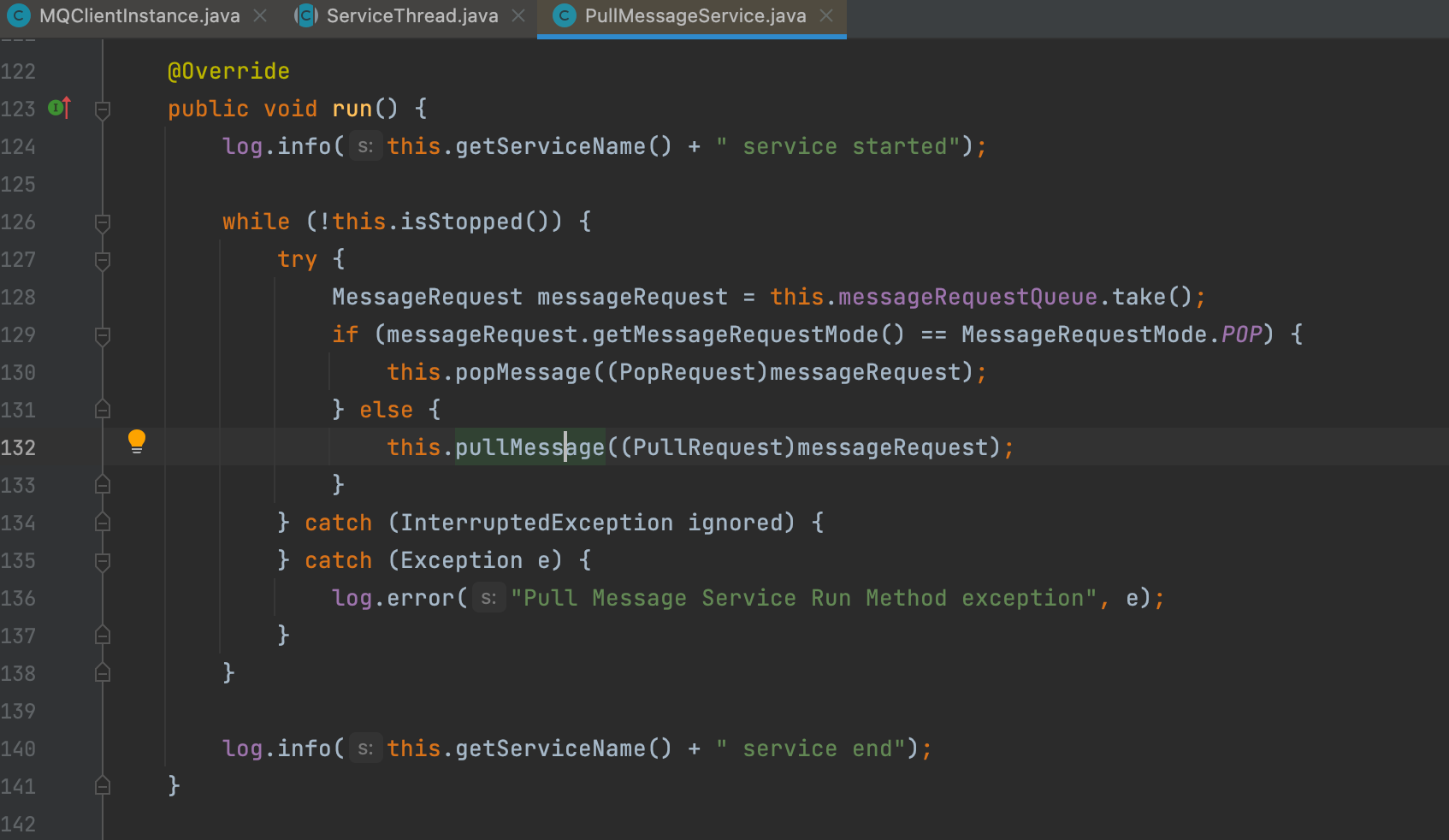The image size is (1449, 840).
Task: Collapse the if block fold on line 129
Action: (x=103, y=335)
